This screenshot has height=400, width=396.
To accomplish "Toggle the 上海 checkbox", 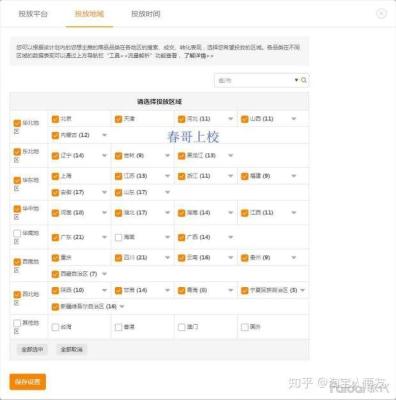I will point(55,176).
